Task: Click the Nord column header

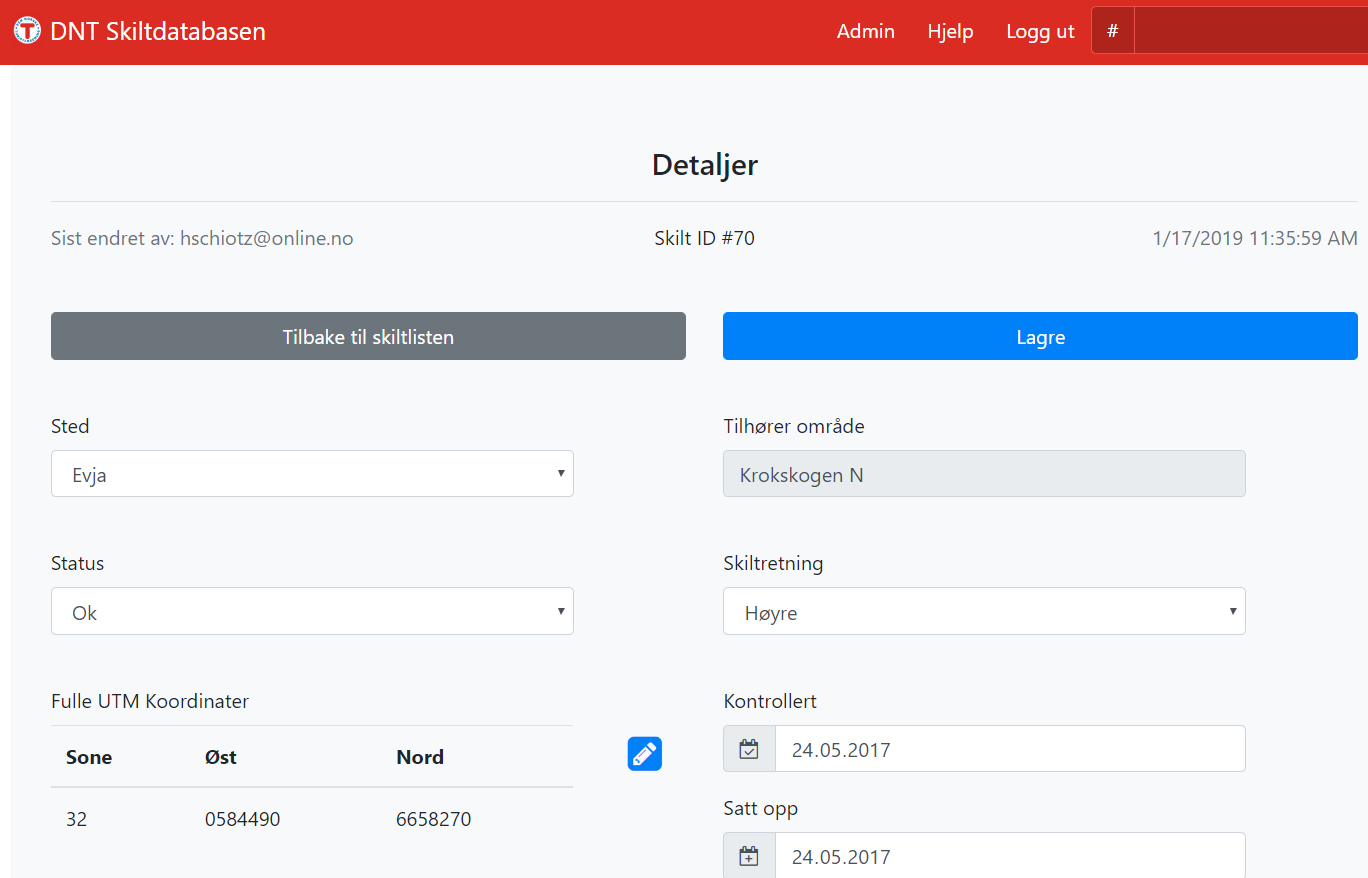Action: 420,757
